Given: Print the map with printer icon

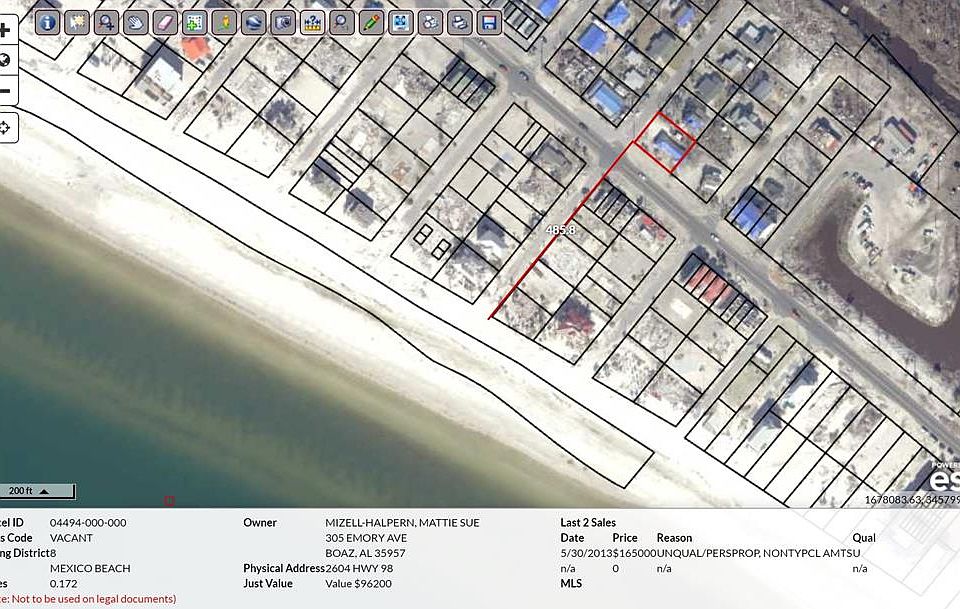Looking at the screenshot, I should pyautogui.click(x=459, y=23).
